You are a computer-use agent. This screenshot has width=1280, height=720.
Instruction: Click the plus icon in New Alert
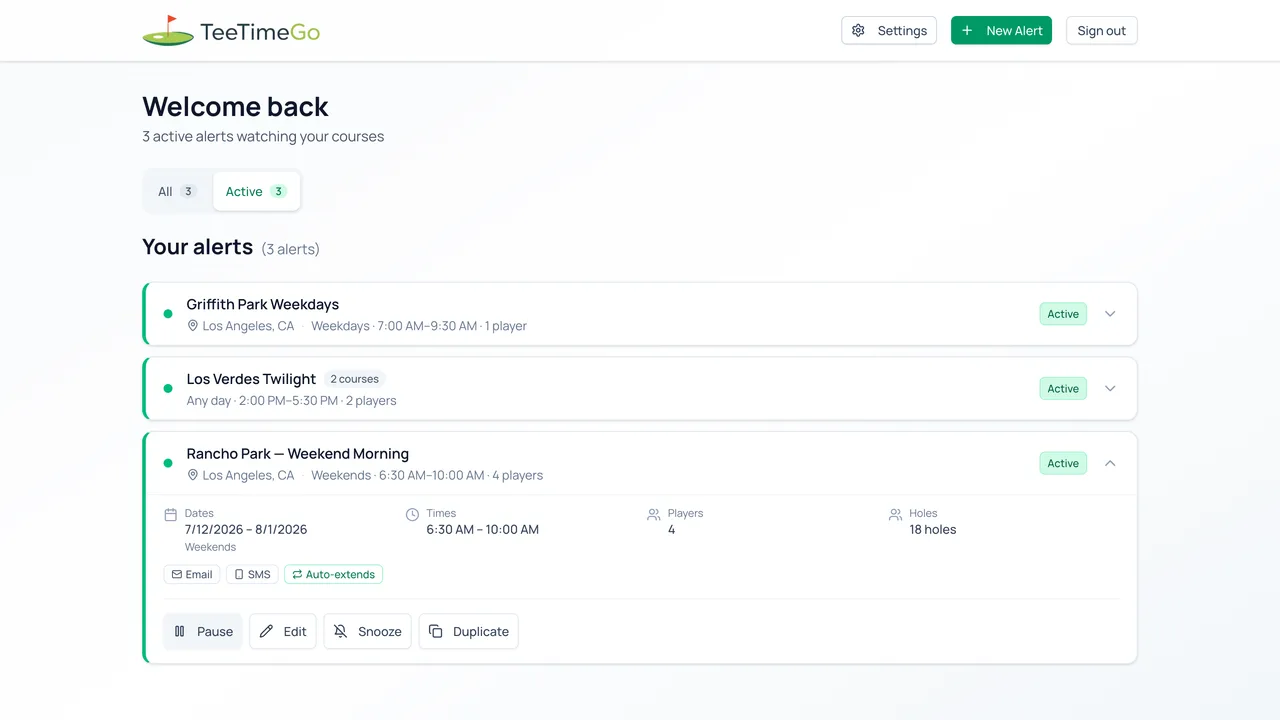(x=967, y=31)
